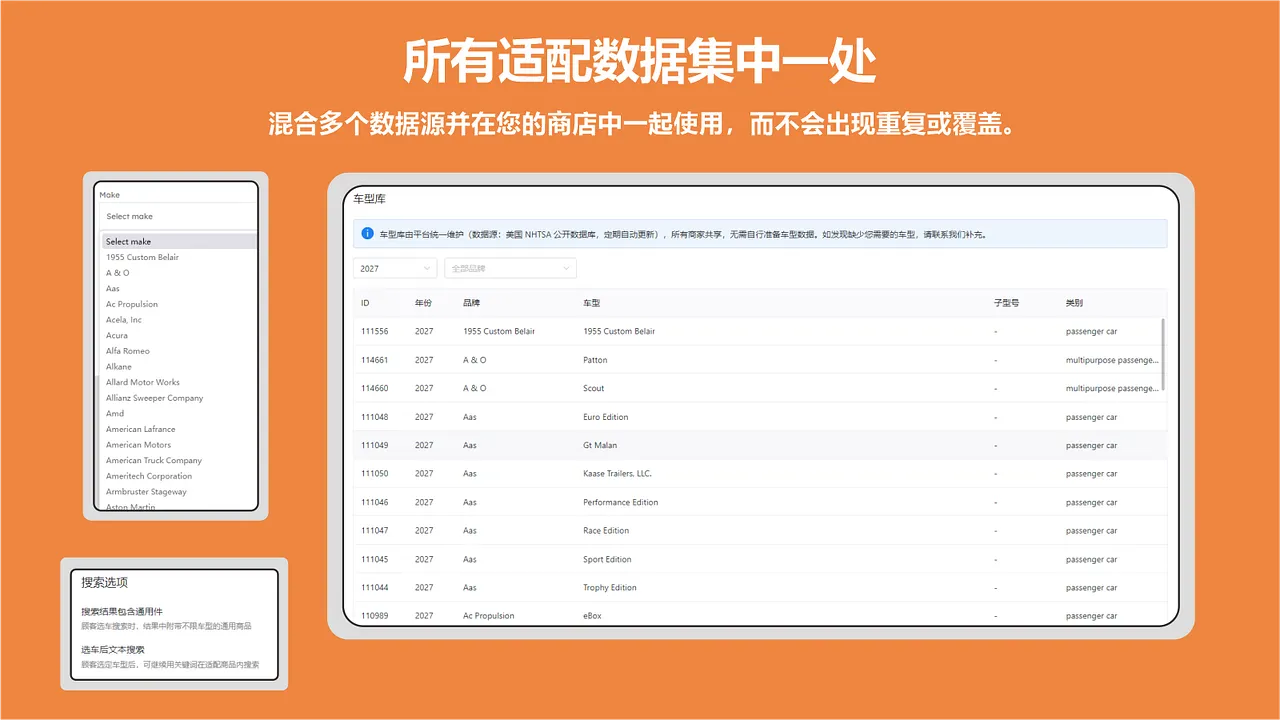Select Alfa Romeo in the Make list
This screenshot has height=720, width=1280.
[x=128, y=351]
